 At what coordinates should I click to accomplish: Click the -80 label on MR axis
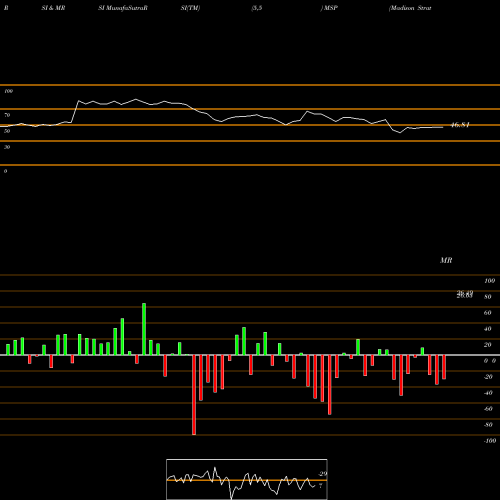point(488,425)
